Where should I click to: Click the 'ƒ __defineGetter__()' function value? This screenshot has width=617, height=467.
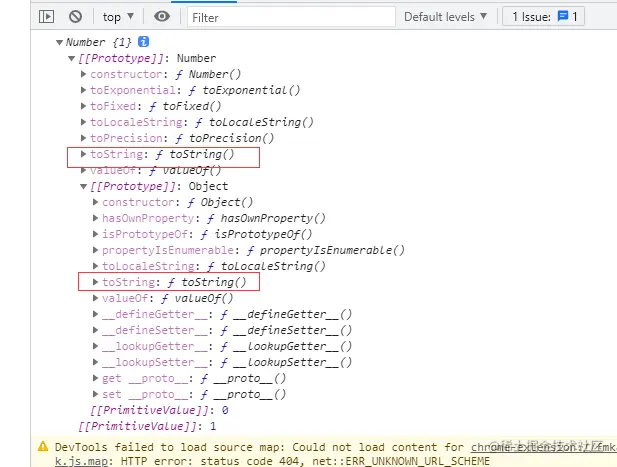coord(286,314)
